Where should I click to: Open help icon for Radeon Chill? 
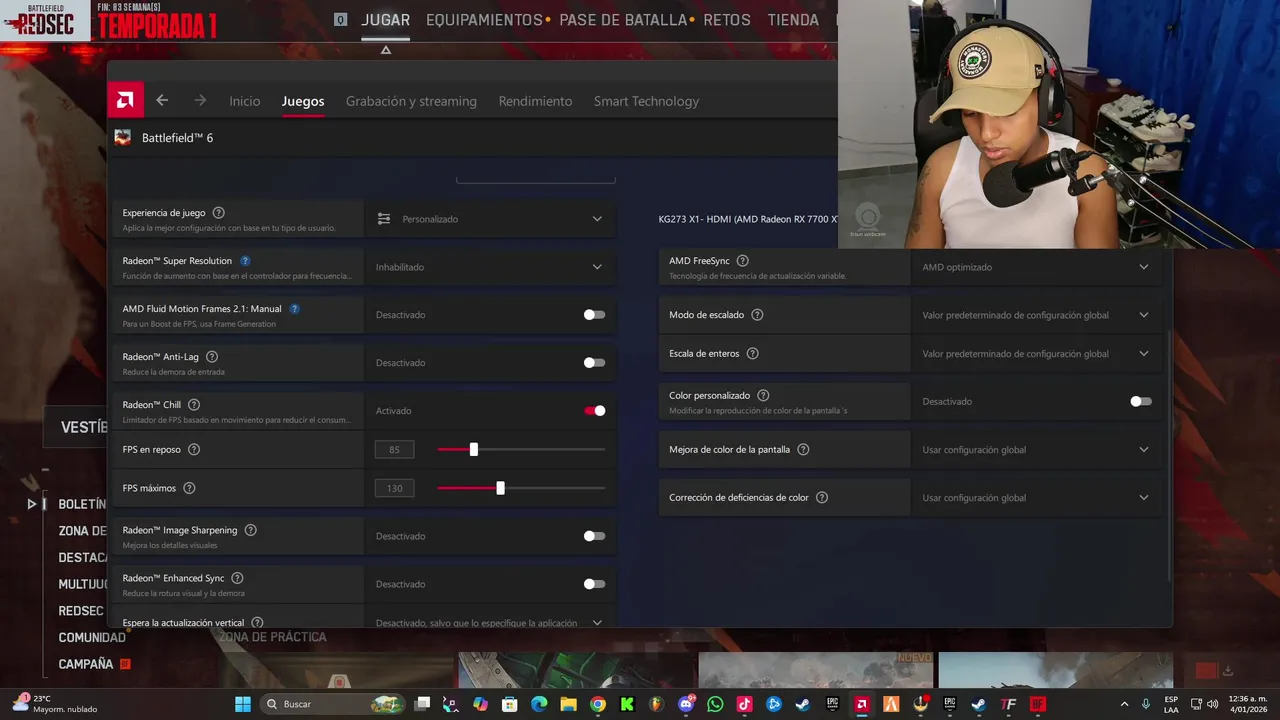(x=194, y=405)
